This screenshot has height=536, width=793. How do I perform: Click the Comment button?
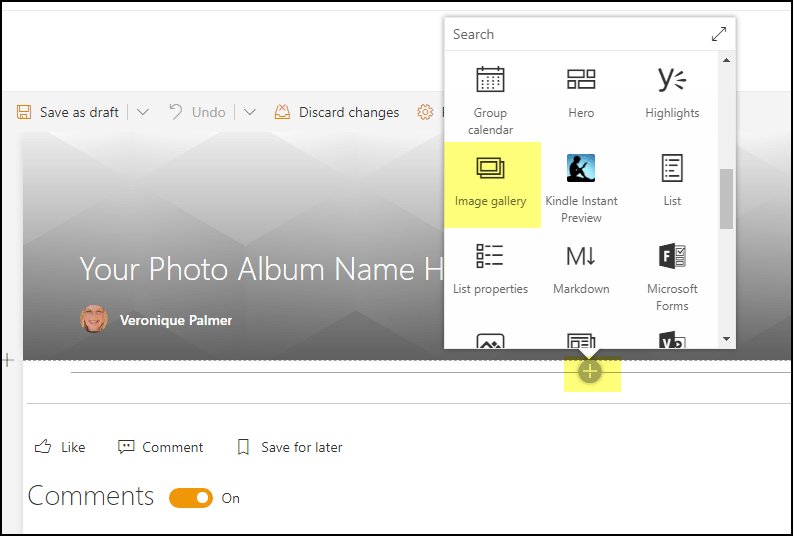pyautogui.click(x=160, y=447)
